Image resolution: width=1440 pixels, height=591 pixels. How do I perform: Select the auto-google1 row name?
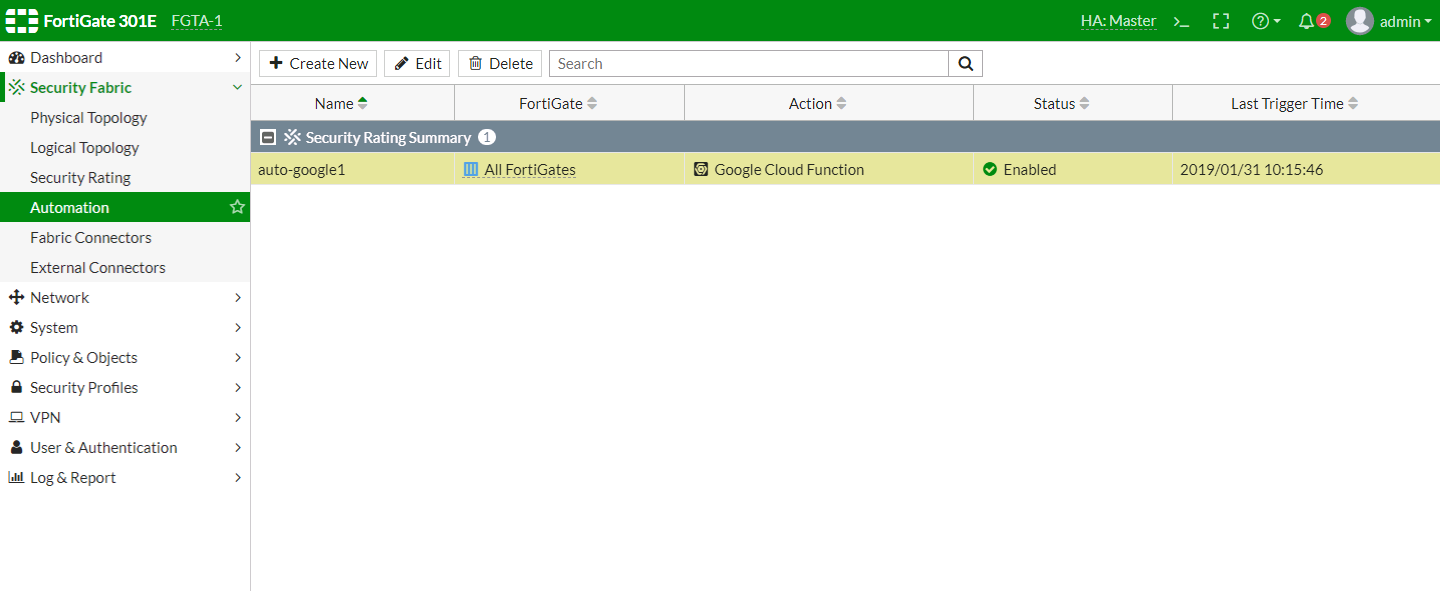pos(301,170)
